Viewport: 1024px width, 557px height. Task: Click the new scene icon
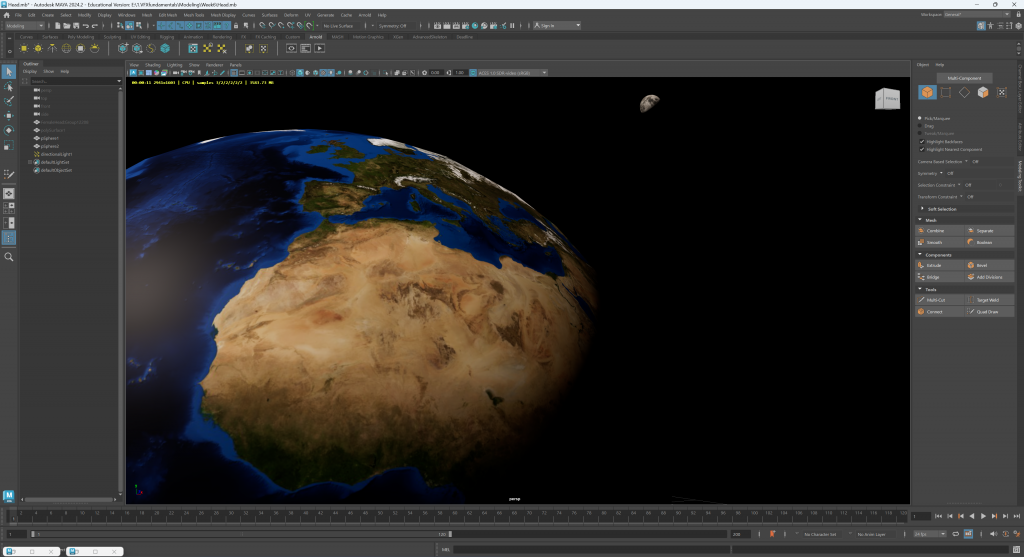[57, 25]
